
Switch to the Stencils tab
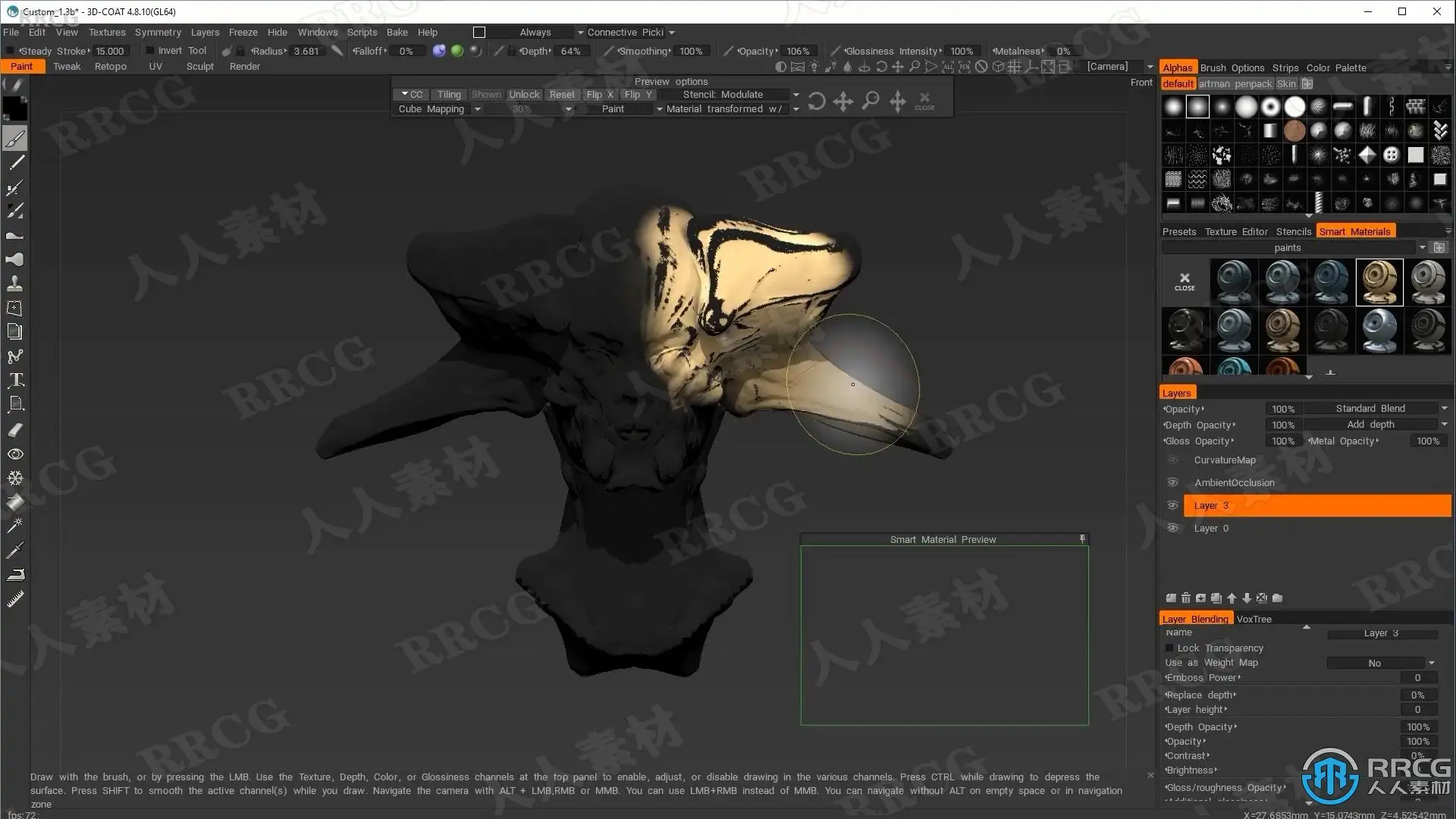[x=1293, y=231]
